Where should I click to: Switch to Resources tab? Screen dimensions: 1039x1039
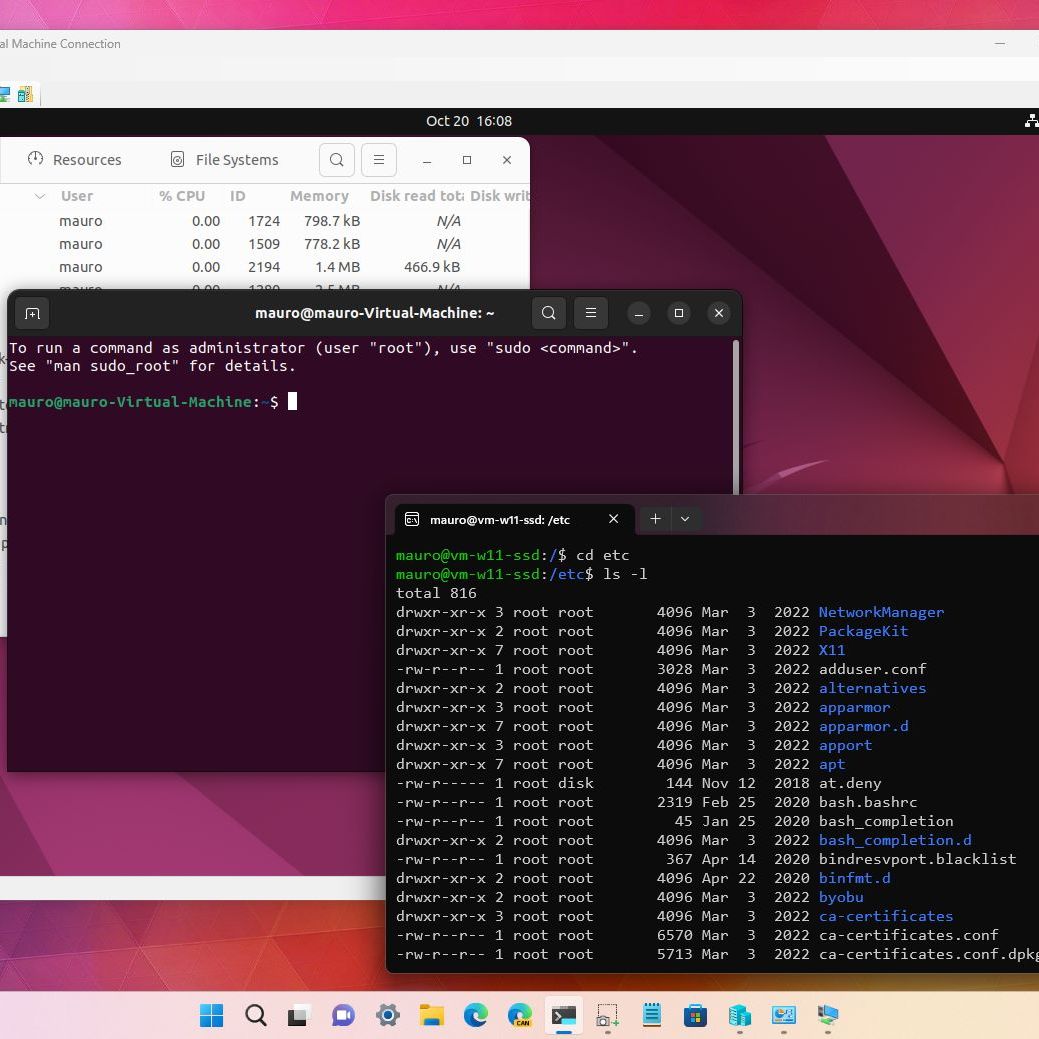pyautogui.click(x=75, y=160)
